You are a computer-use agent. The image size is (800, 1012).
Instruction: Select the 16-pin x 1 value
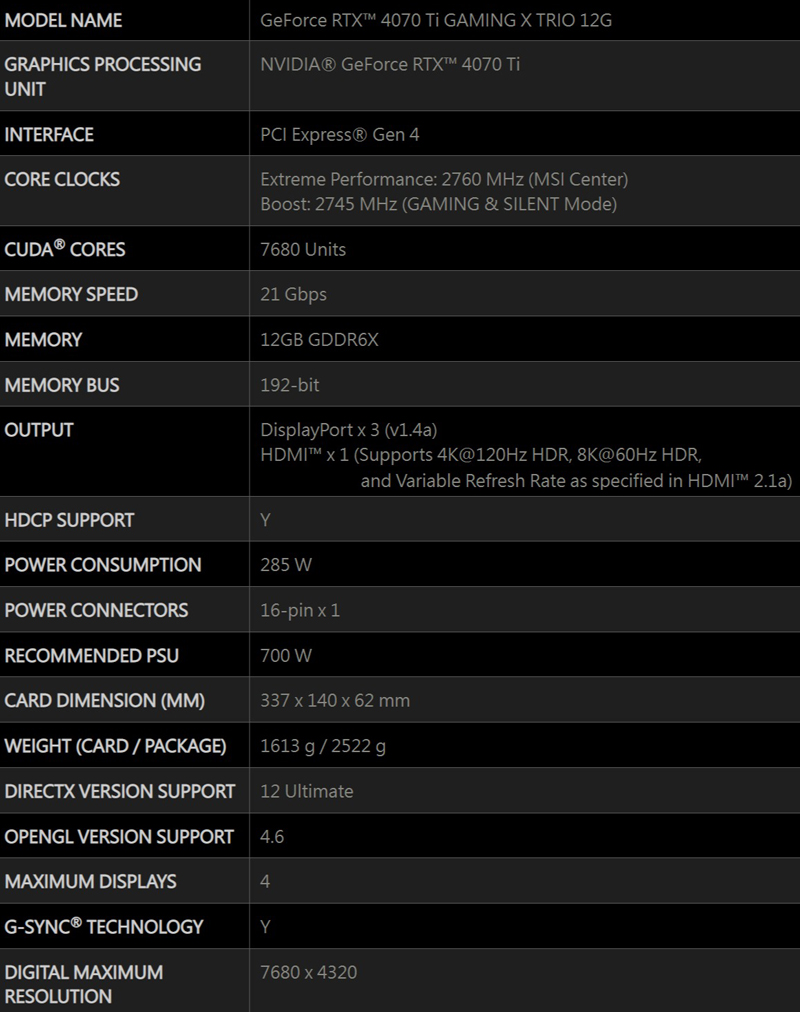(x=300, y=610)
